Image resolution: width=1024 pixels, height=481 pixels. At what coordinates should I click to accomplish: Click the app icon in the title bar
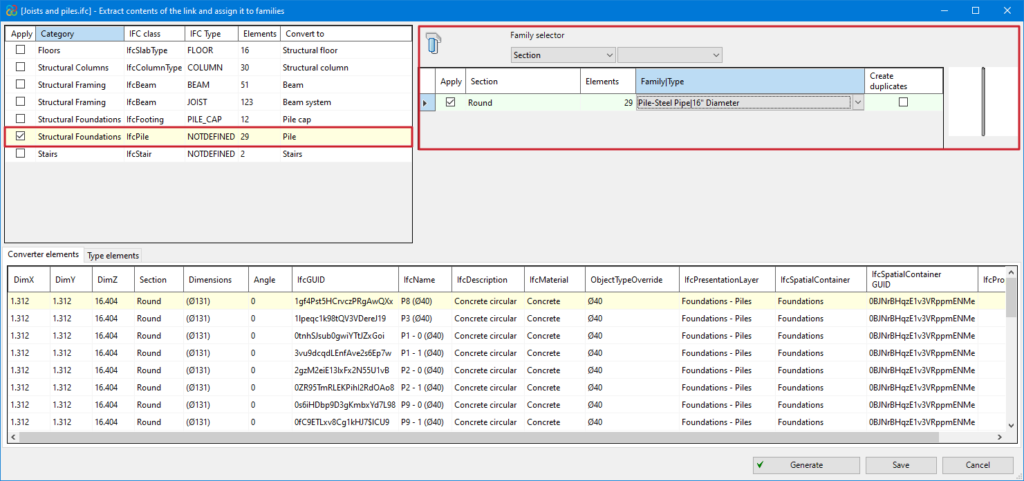(10, 10)
